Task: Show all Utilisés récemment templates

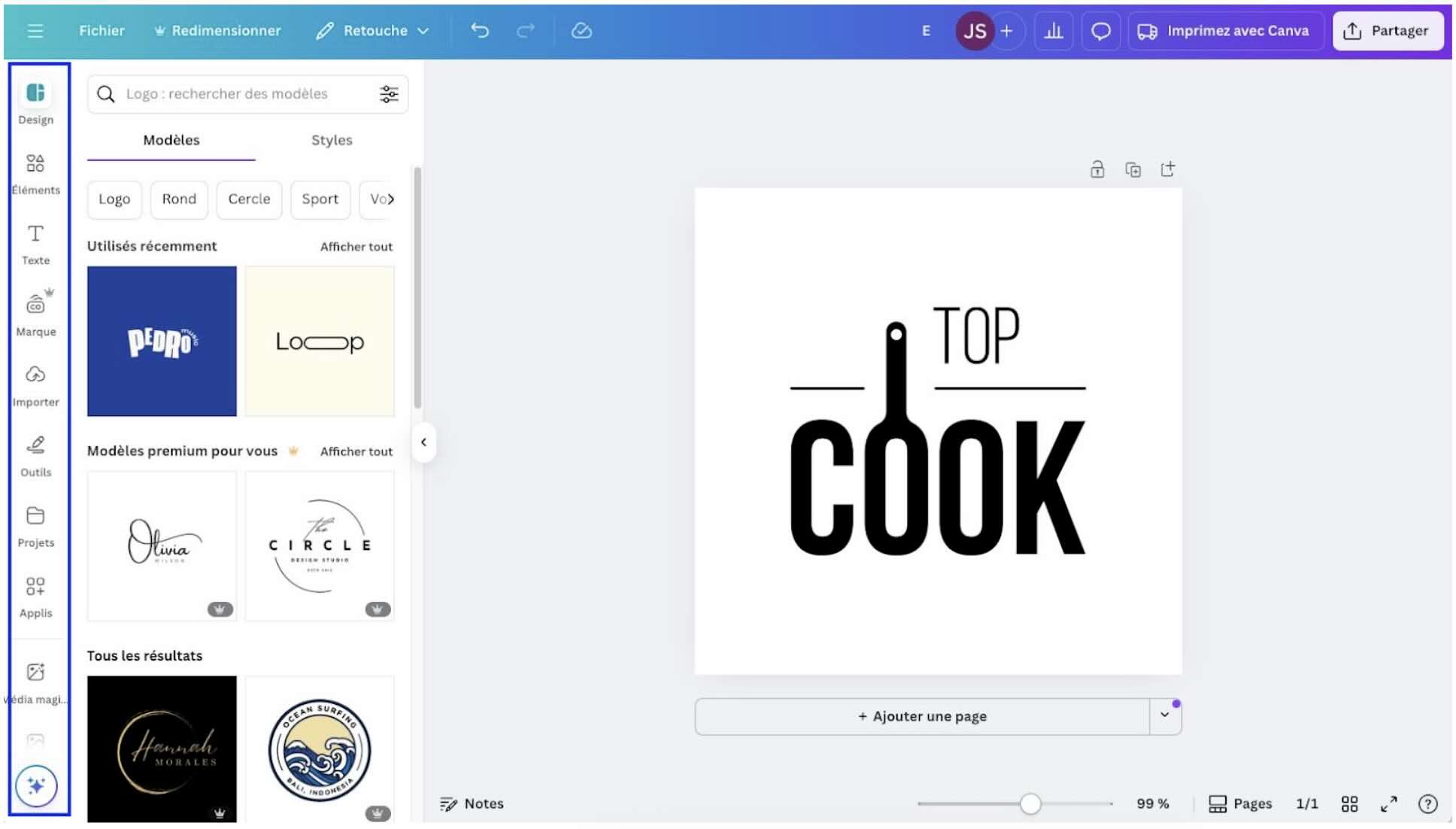Action: click(x=356, y=247)
